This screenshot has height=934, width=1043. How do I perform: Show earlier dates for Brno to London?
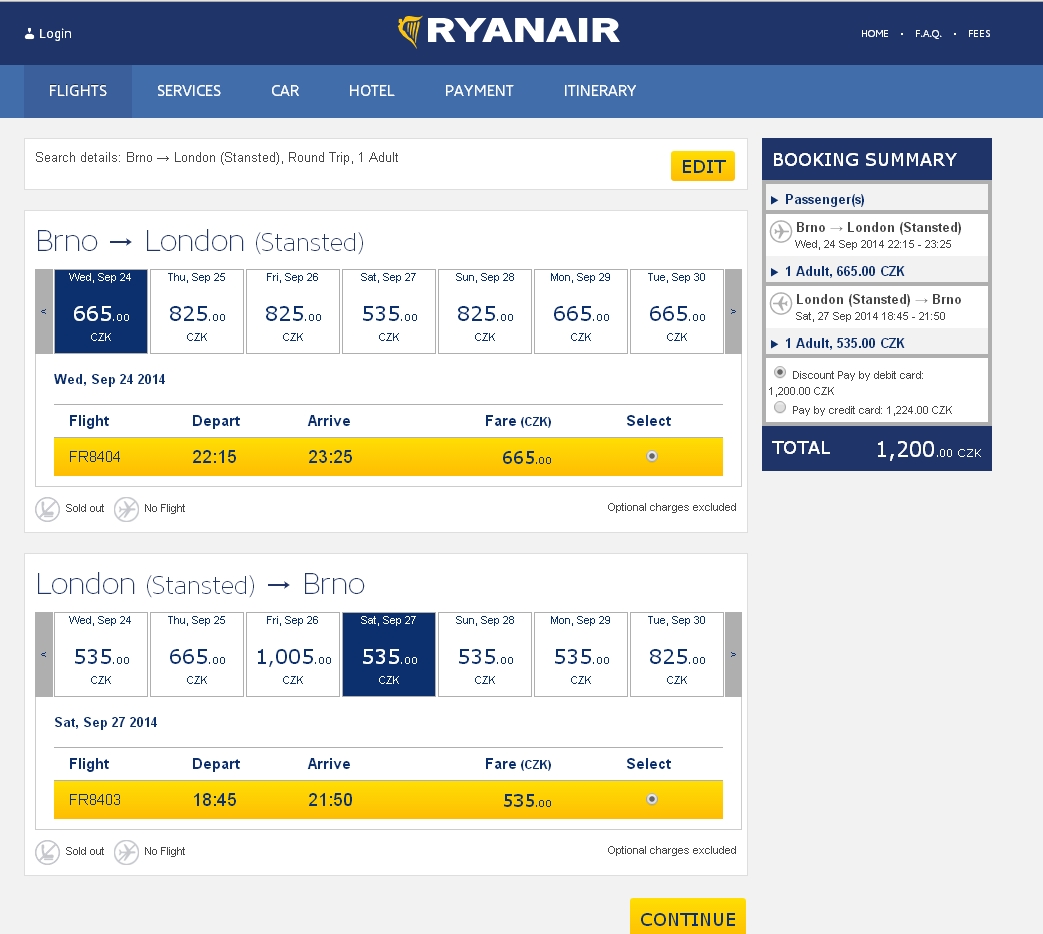tap(44, 311)
